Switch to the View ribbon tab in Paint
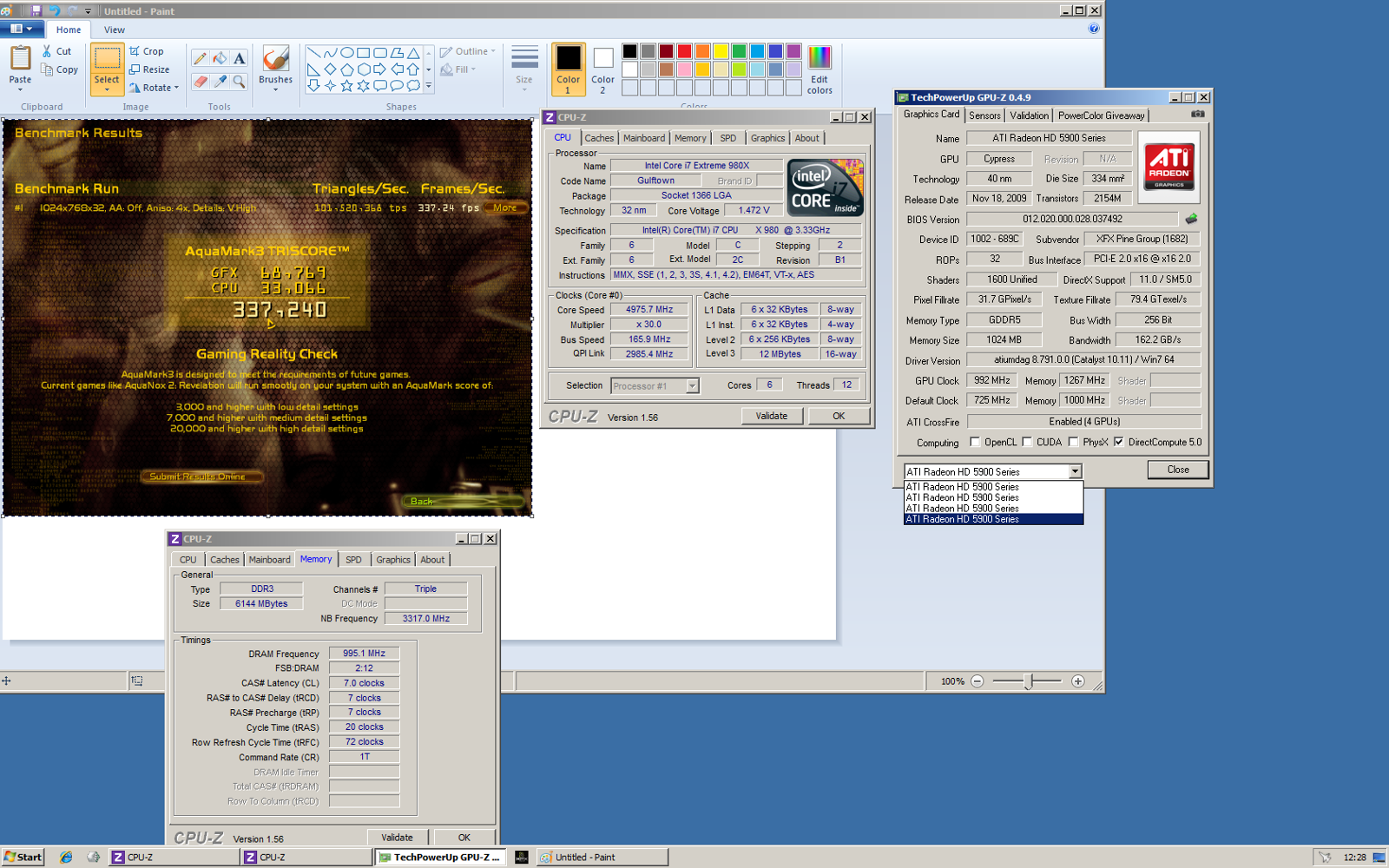This screenshot has width=1389, height=868. [x=114, y=30]
